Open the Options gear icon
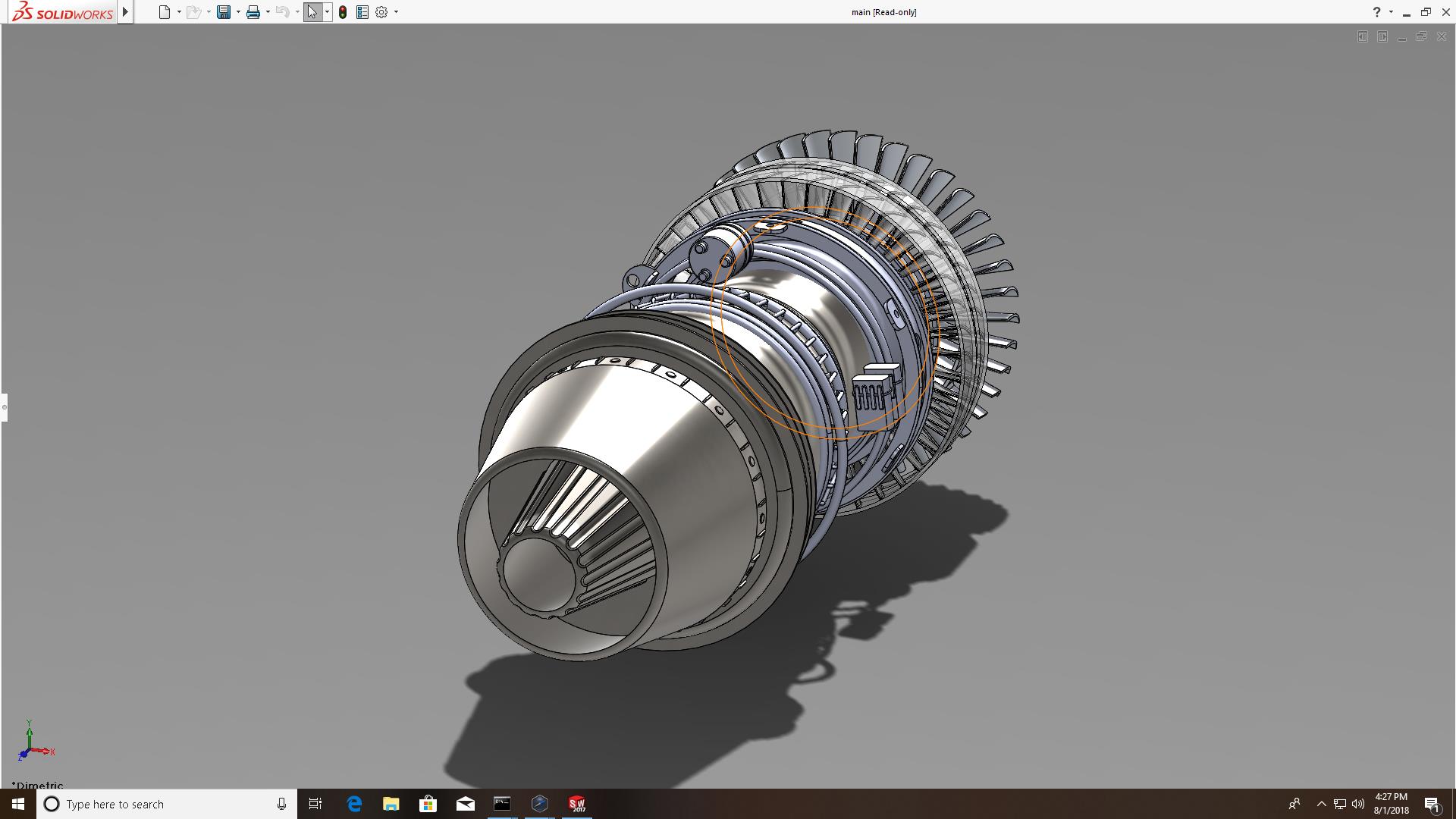1456x819 pixels. [381, 12]
